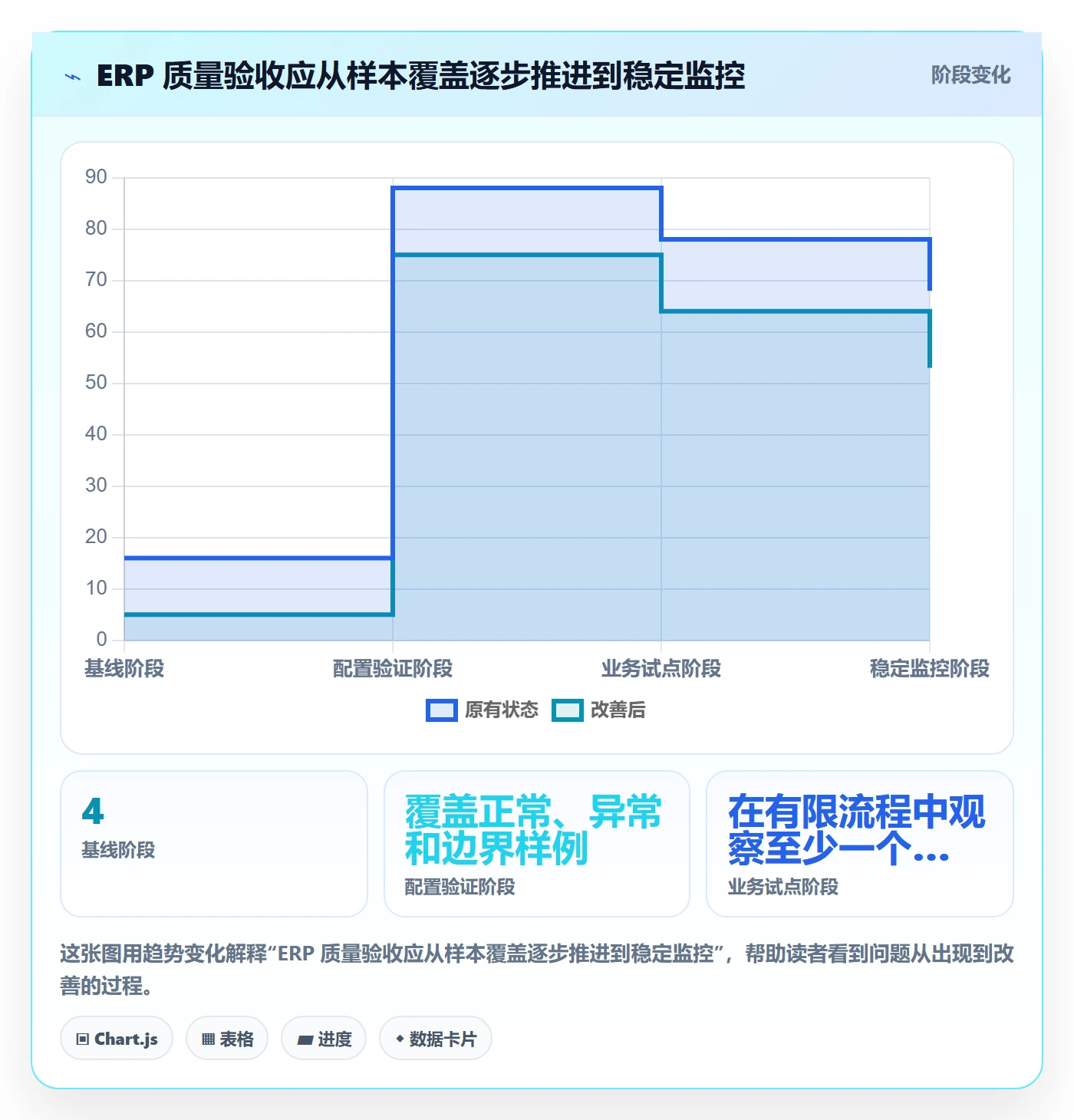Click the 配置验证阶段 x-axis label
Viewport: 1074px width, 1120px height.
393,669
